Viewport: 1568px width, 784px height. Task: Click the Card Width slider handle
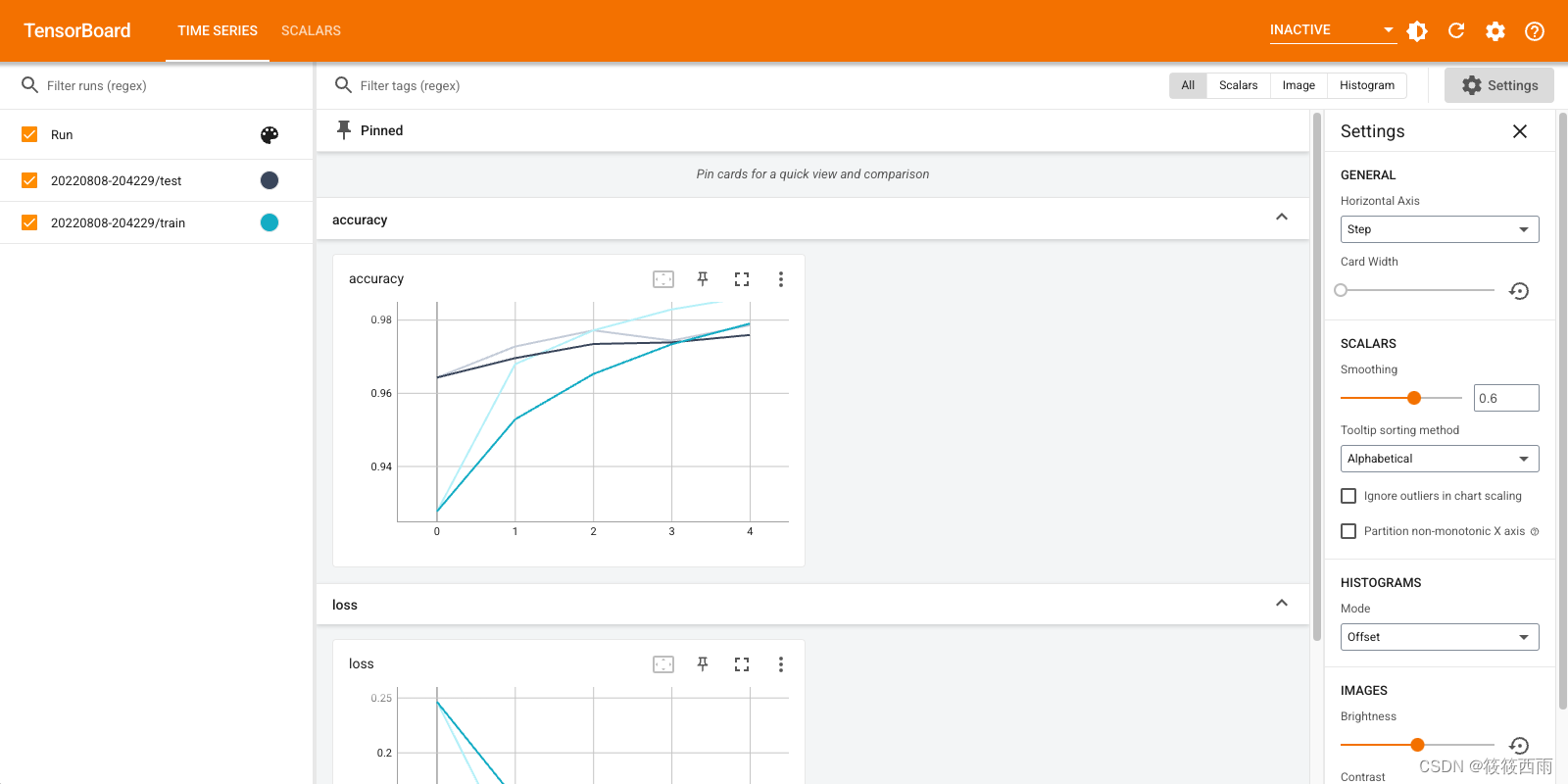pyautogui.click(x=1341, y=290)
